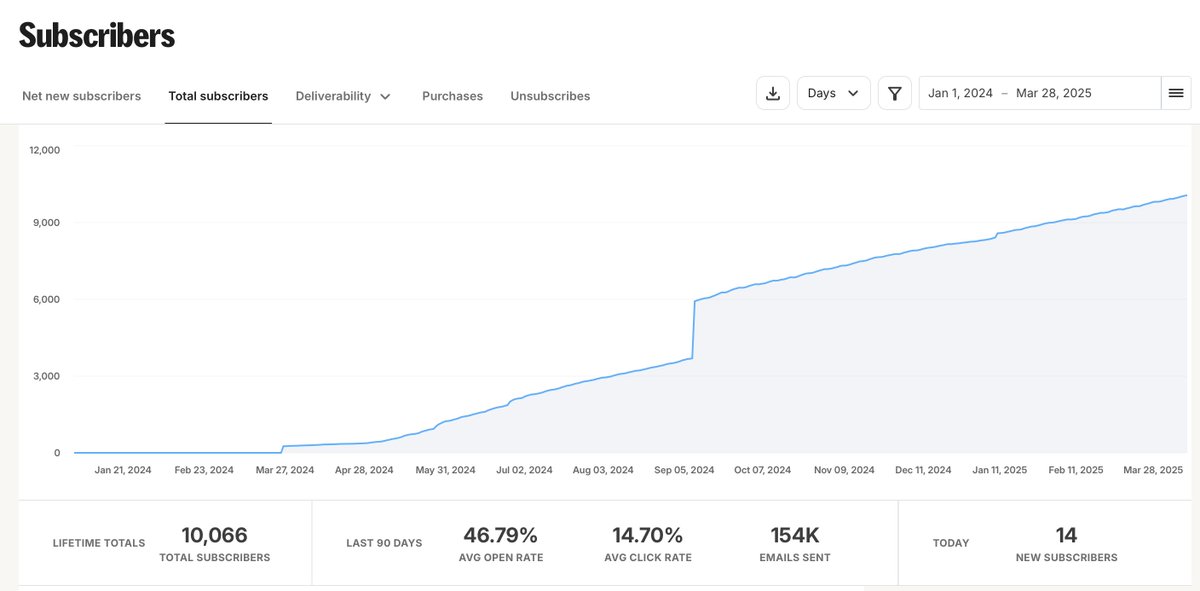This screenshot has height=591, width=1200.
Task: Open the Purchases tab
Action: (x=452, y=96)
